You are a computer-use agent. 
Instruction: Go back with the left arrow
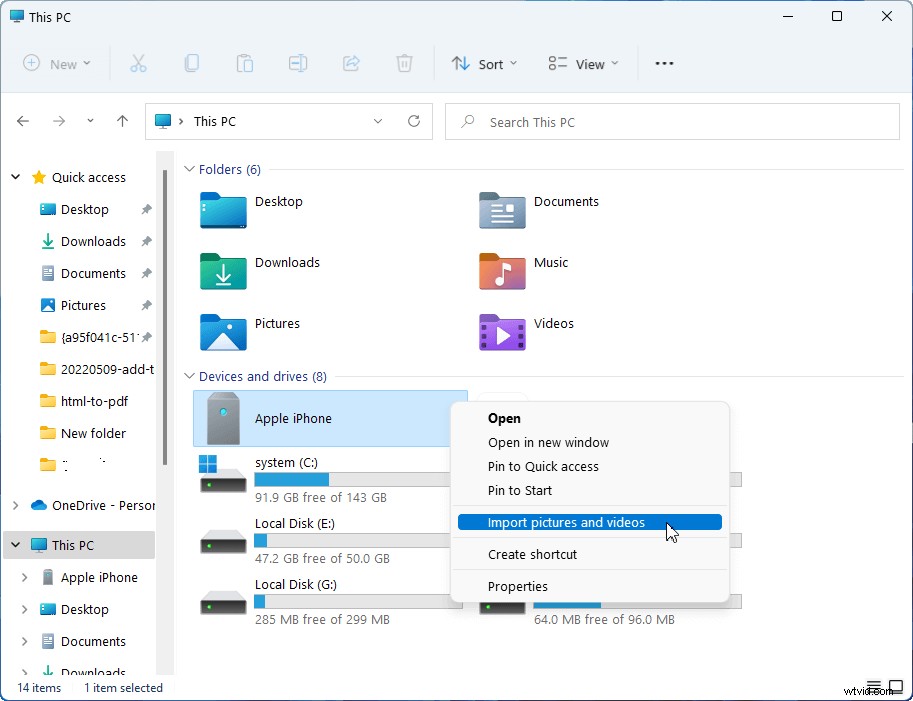coord(23,121)
